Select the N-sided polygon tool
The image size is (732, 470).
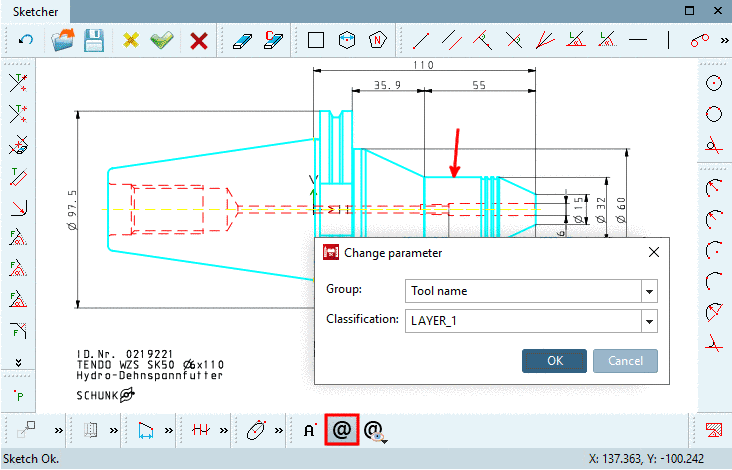[x=378, y=40]
